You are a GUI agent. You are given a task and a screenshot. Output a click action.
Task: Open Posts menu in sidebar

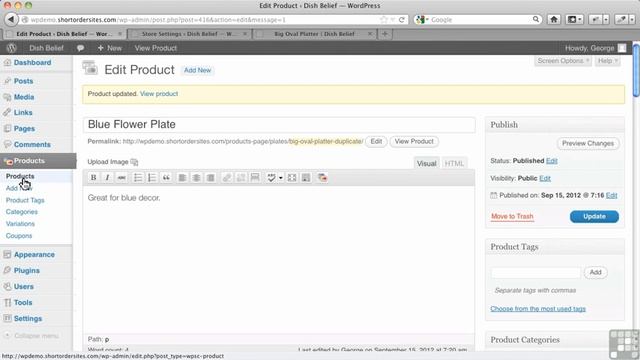tap(23, 81)
